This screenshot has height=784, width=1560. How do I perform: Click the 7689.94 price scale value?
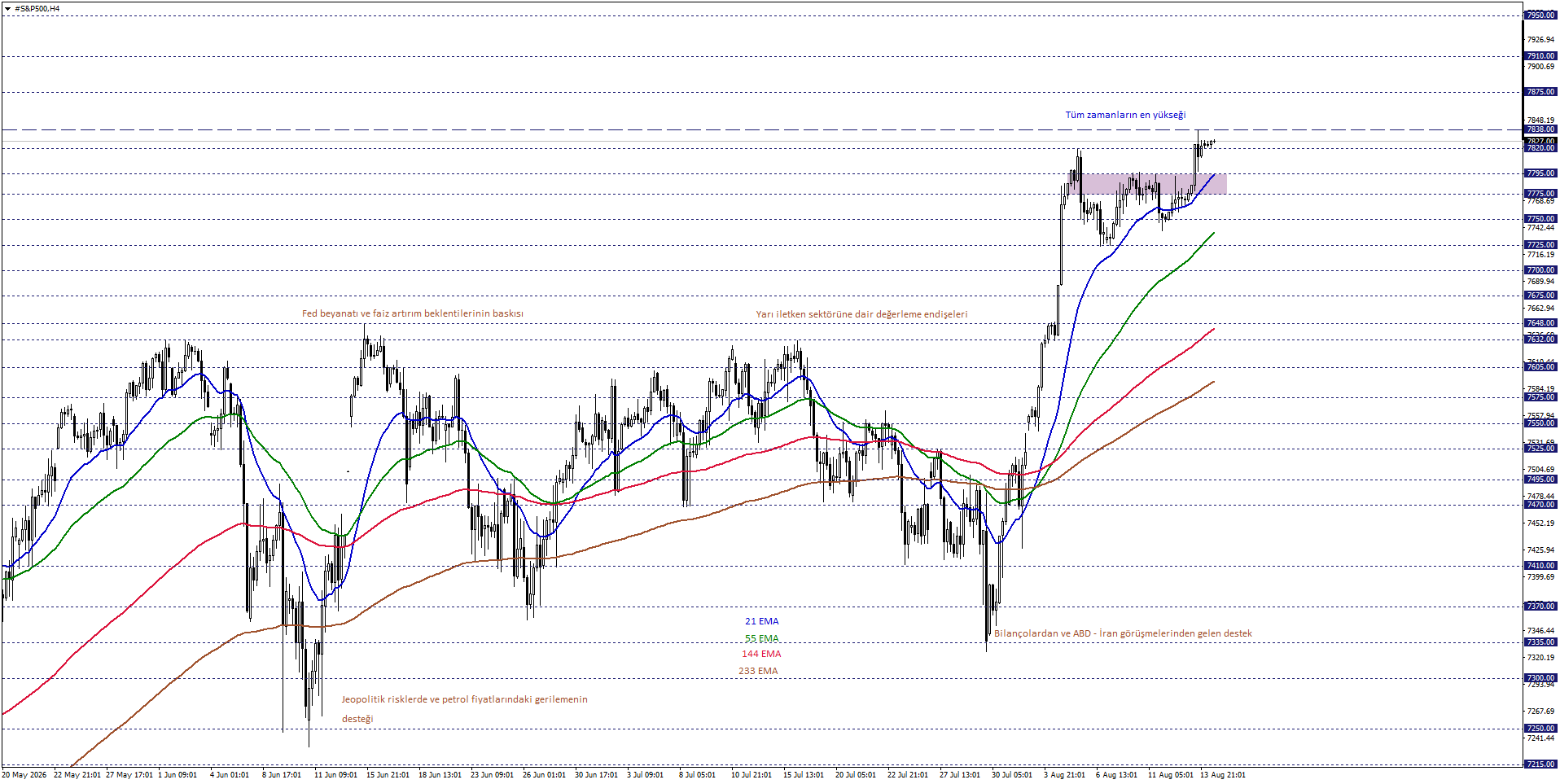1540,282
